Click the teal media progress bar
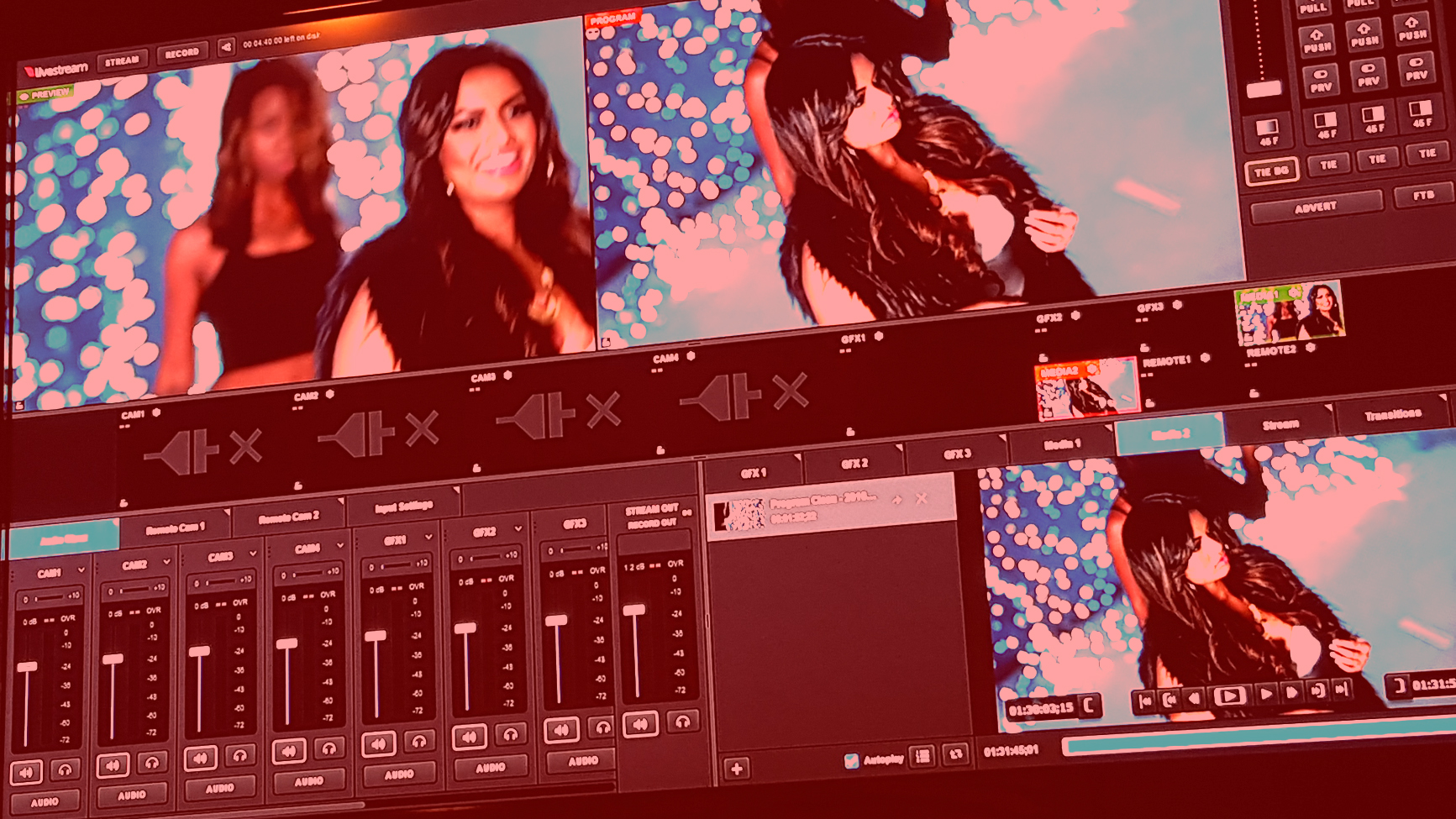1456x819 pixels. pyautogui.click(x=1259, y=736)
